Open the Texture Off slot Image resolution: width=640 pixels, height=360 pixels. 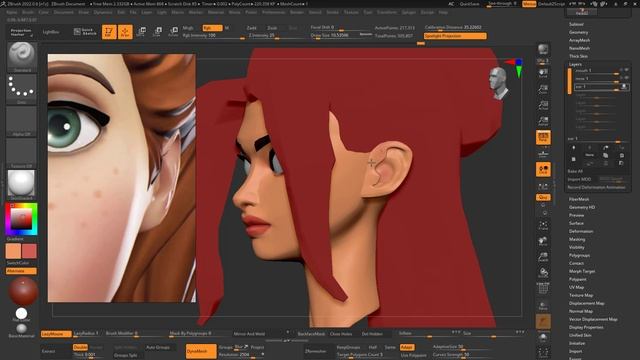click(x=22, y=153)
